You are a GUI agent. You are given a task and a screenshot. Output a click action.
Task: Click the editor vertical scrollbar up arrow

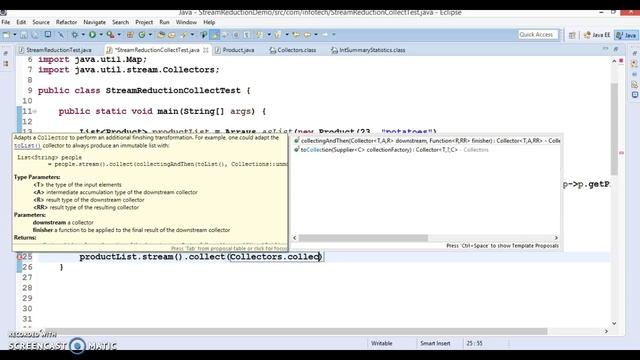(614, 61)
